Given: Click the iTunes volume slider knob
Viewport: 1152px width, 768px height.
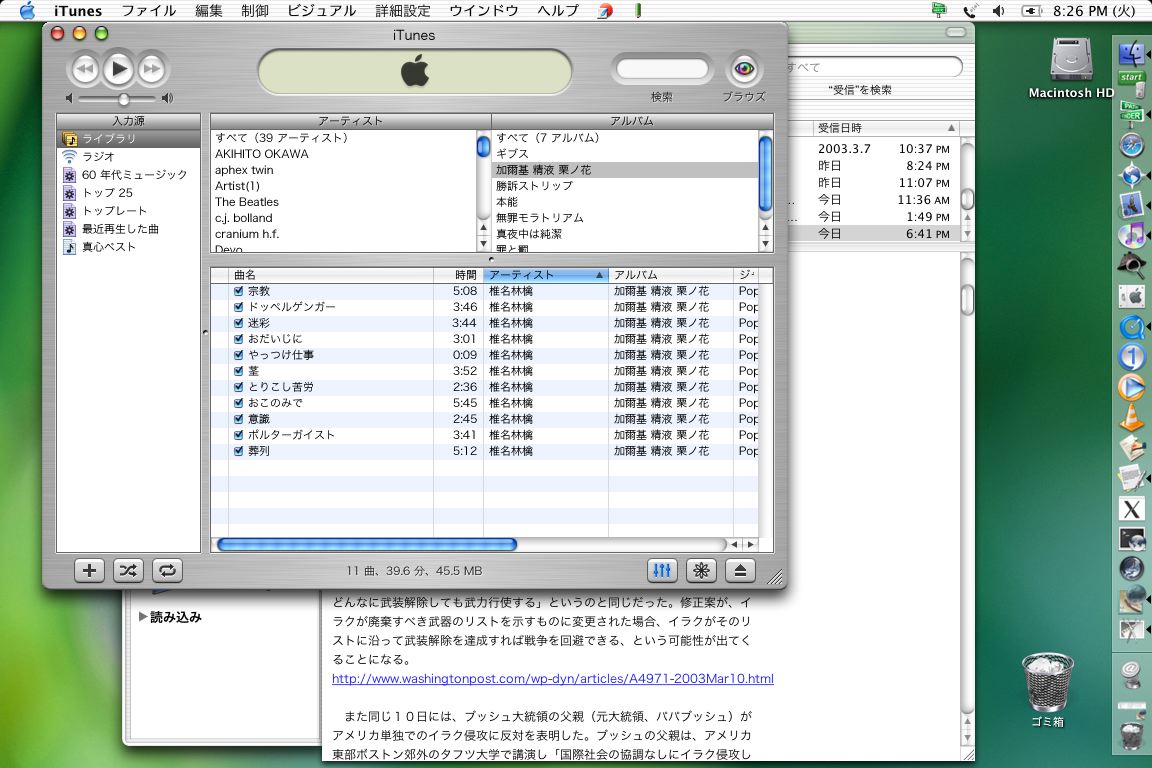Looking at the screenshot, I should coord(123,98).
